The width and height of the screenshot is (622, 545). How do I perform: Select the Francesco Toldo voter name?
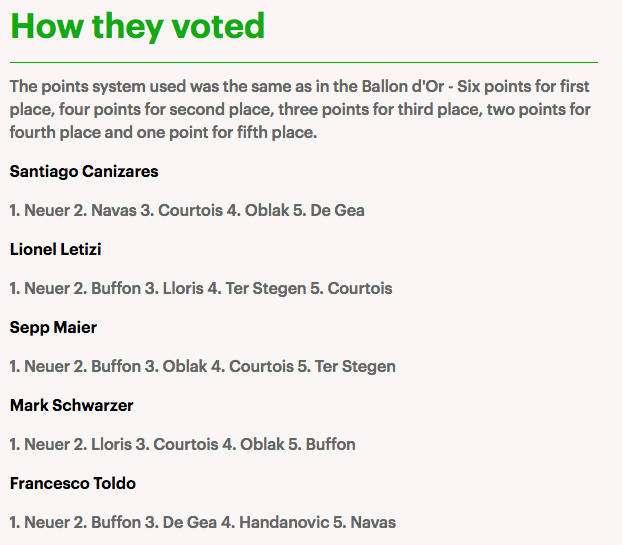(73, 483)
